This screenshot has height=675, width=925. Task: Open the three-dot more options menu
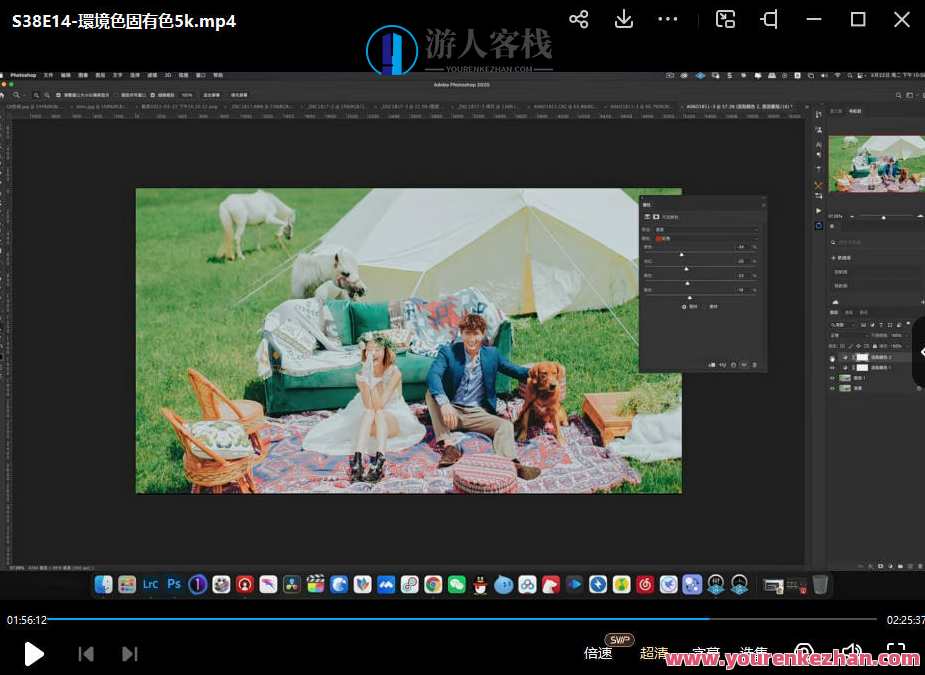(x=668, y=19)
